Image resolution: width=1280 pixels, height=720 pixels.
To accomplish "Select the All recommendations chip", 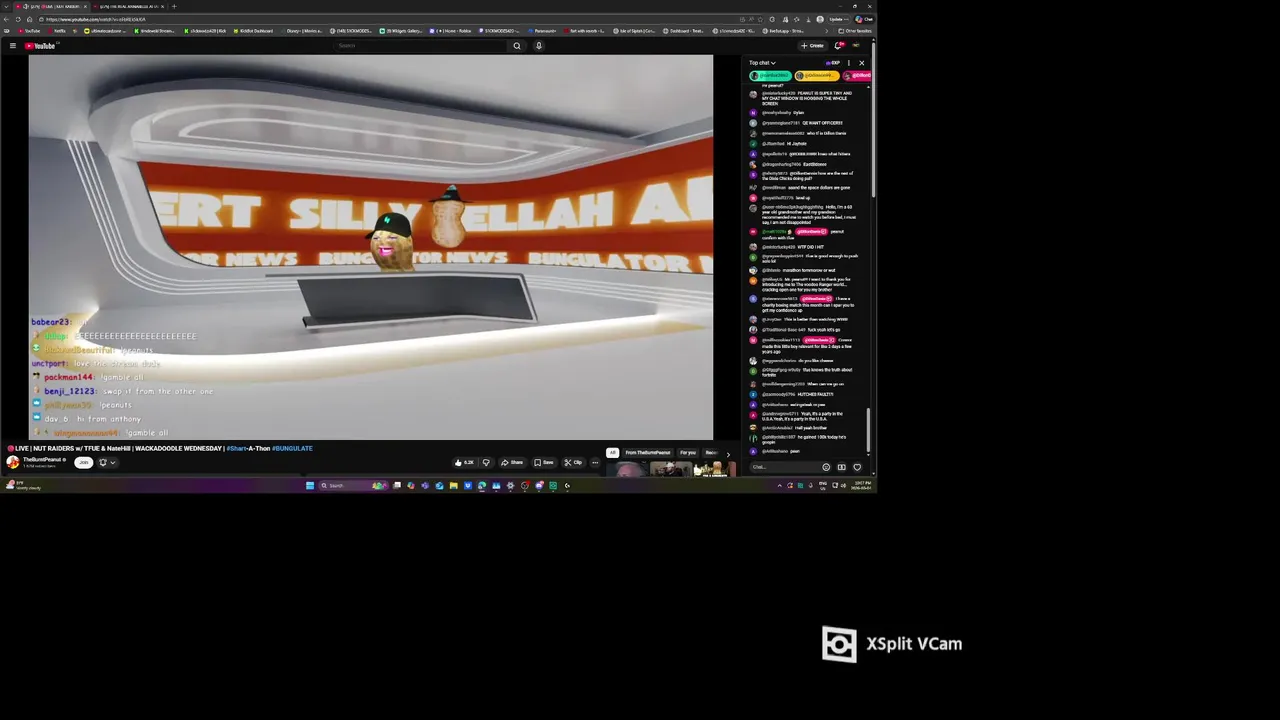I will tap(613, 453).
